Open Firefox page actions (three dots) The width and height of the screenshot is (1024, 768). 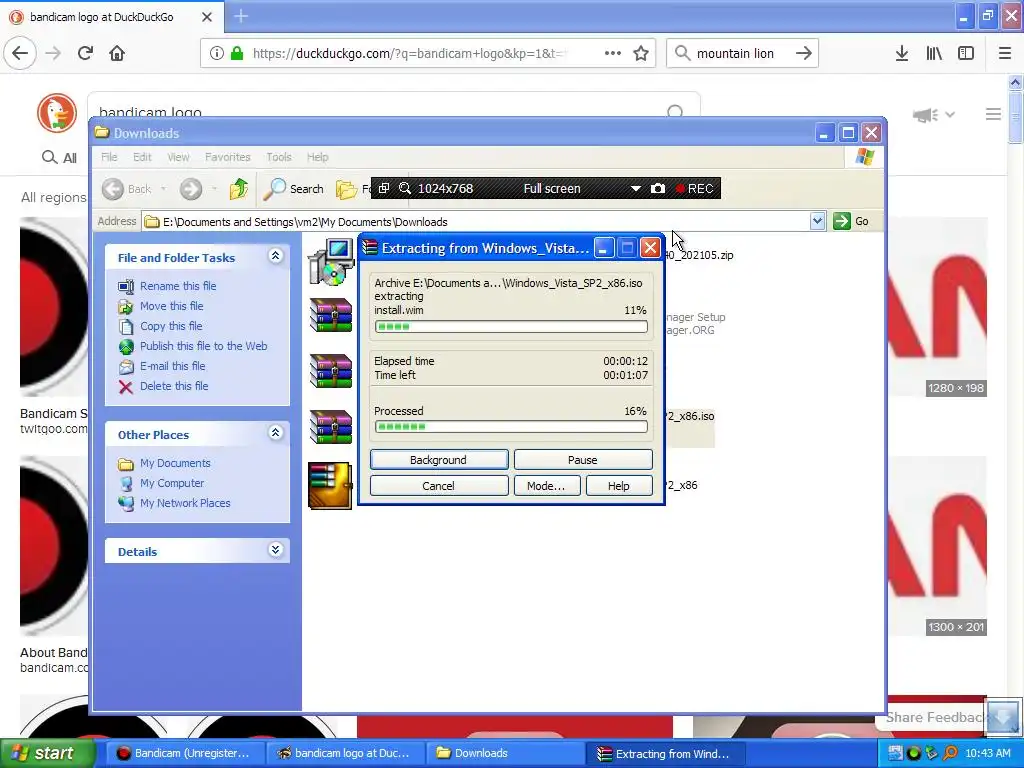[x=613, y=53]
